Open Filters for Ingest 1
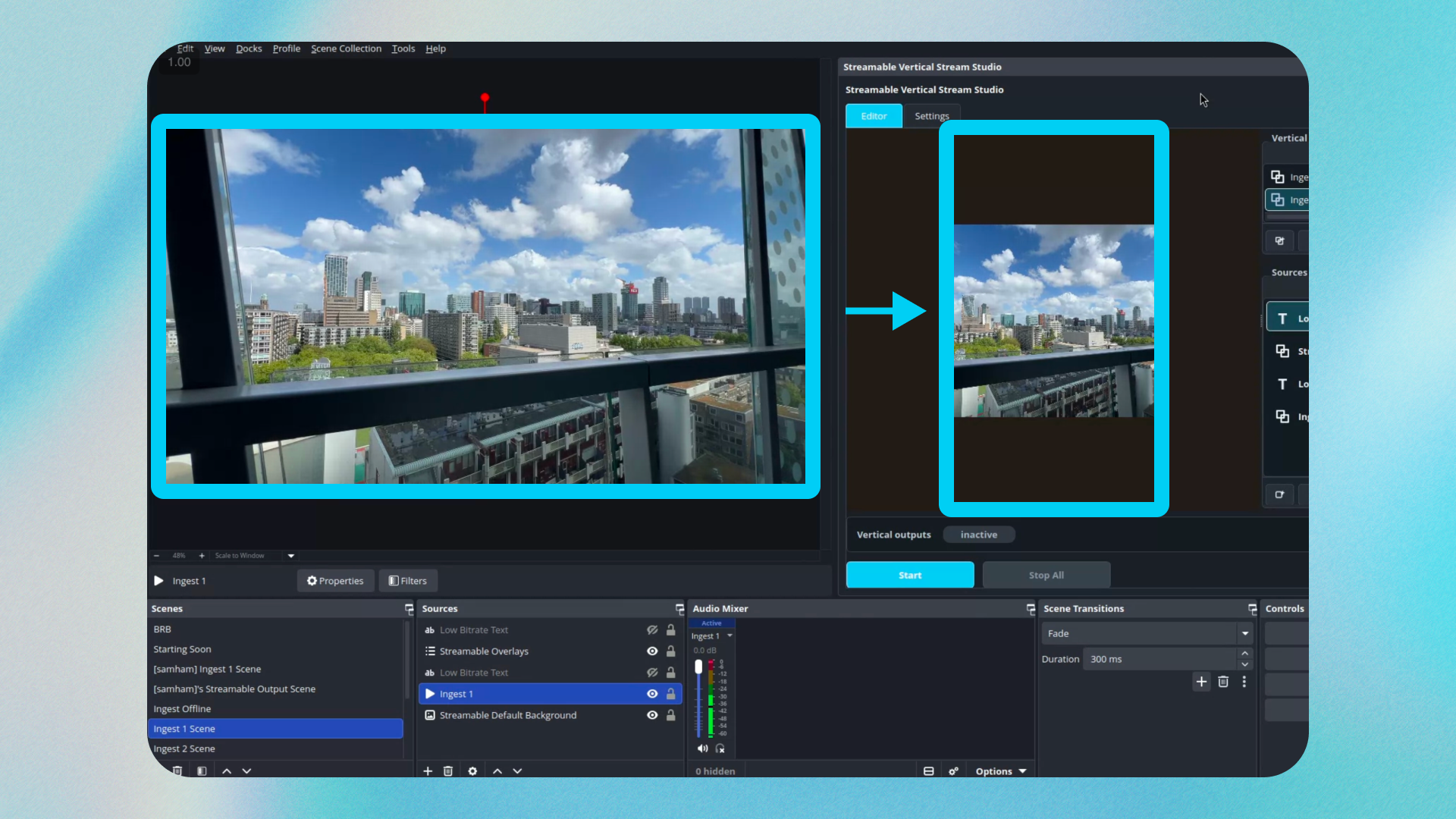This screenshot has height=819, width=1456. (x=408, y=581)
